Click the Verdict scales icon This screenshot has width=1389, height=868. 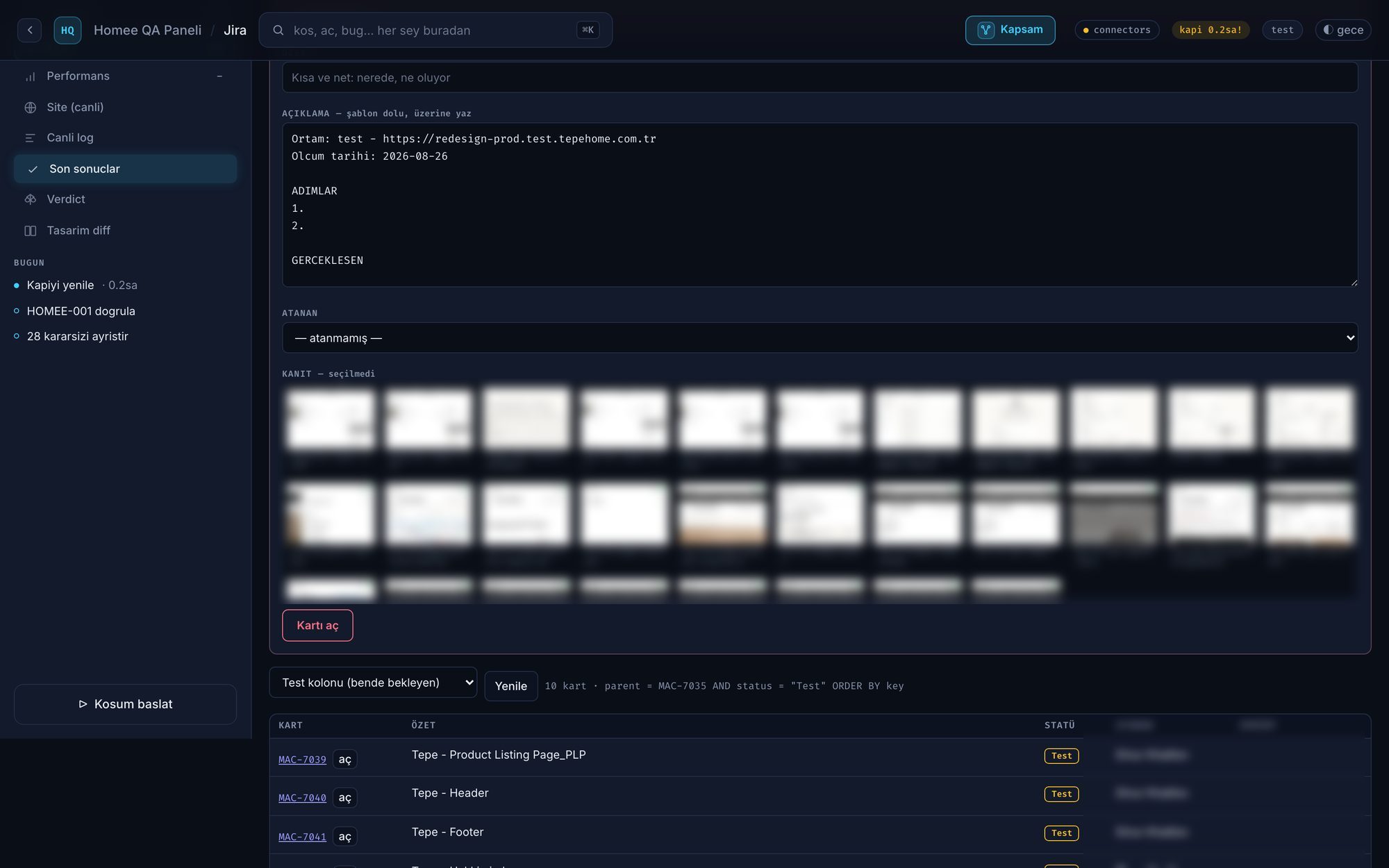coord(30,199)
